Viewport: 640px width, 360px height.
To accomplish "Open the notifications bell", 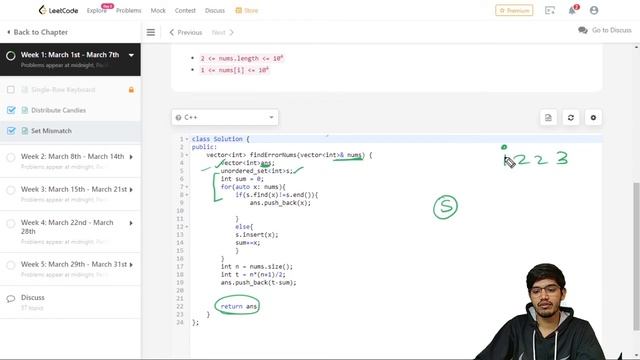I will 572,10.
